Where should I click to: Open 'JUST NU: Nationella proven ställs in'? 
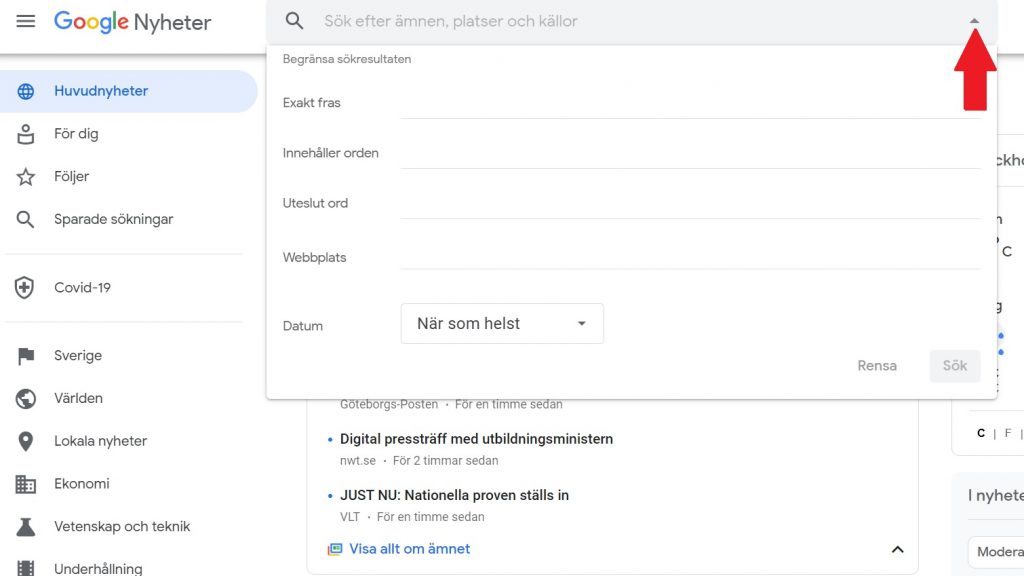pos(455,495)
